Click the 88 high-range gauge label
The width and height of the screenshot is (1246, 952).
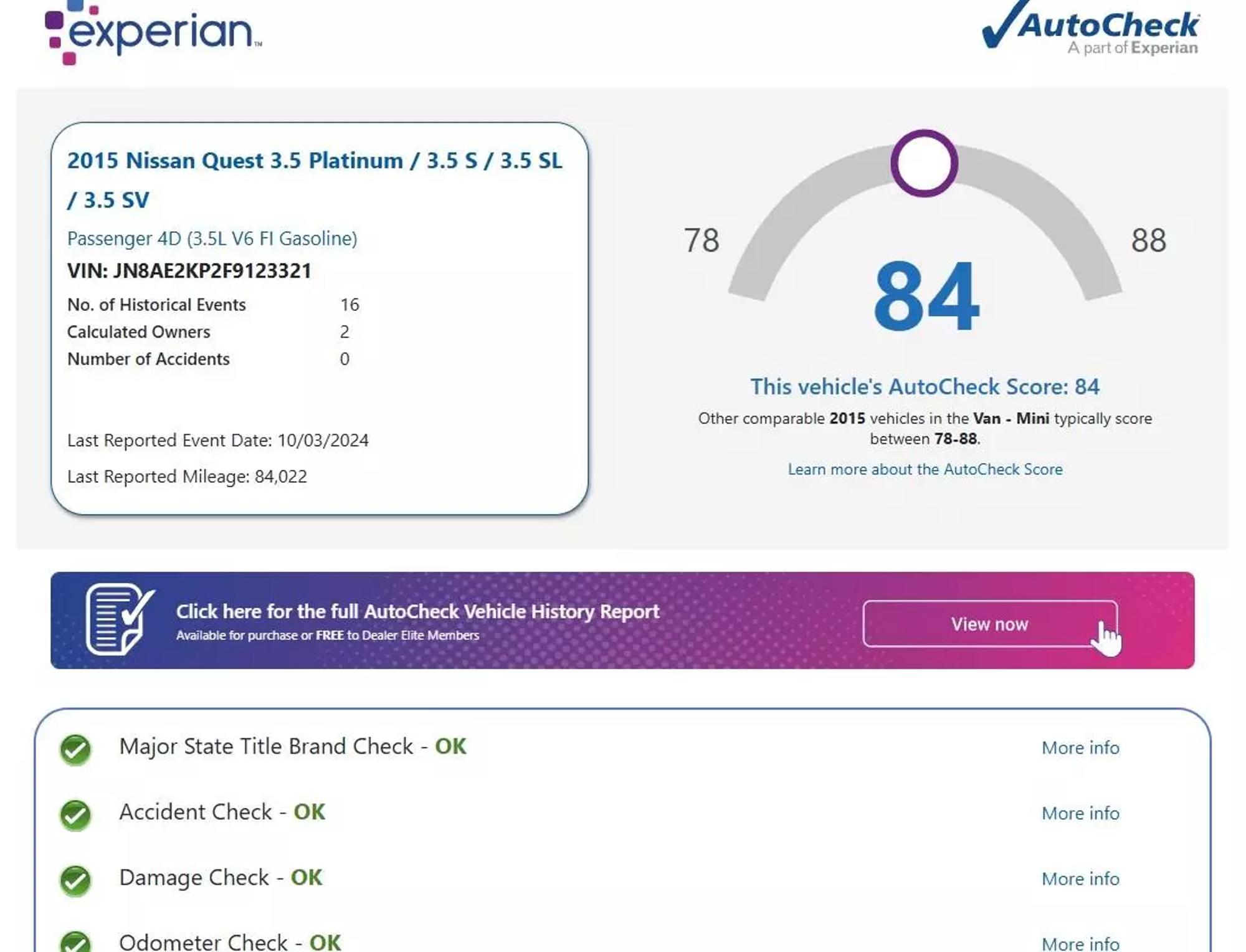click(x=1149, y=240)
